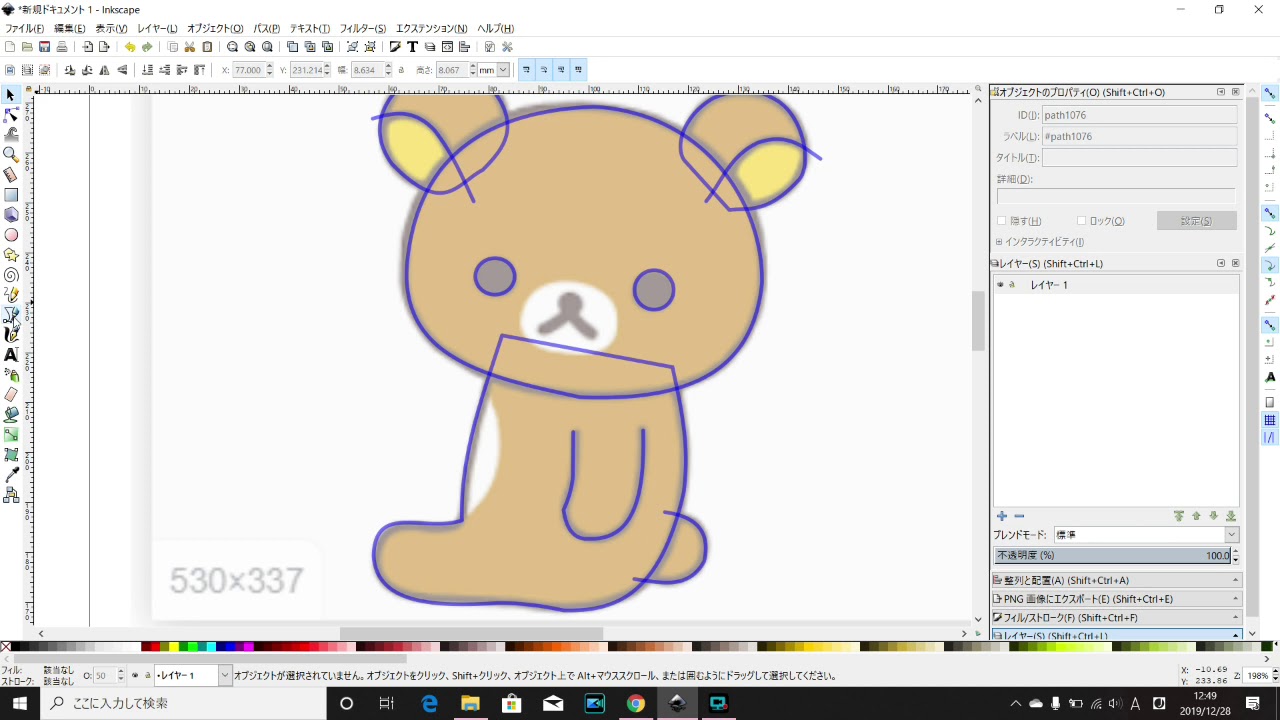
Task: Raise layer to top green arrow
Action: 1179,516
